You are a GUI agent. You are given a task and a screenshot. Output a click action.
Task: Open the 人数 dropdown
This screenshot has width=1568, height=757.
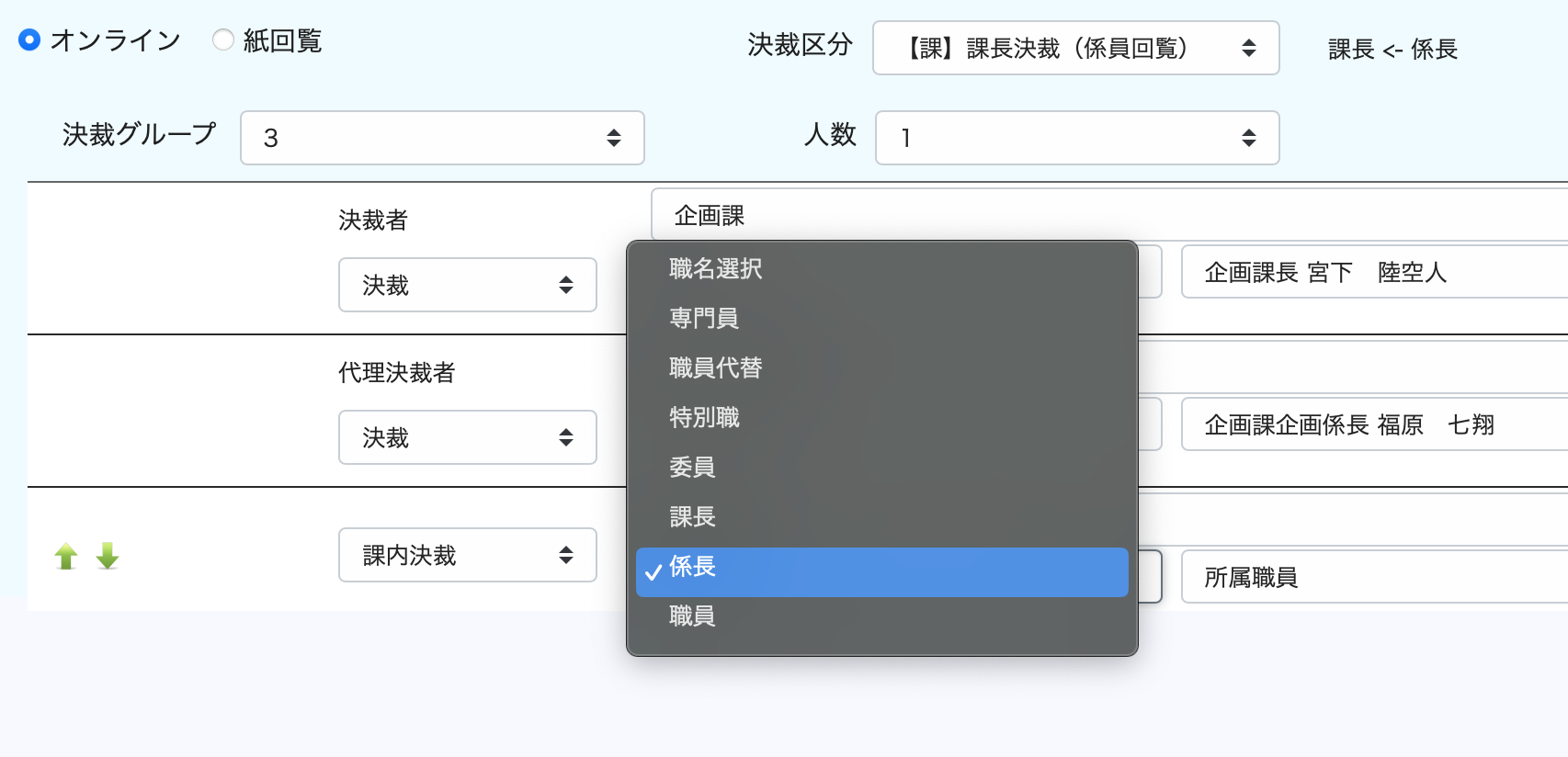click(x=1076, y=138)
